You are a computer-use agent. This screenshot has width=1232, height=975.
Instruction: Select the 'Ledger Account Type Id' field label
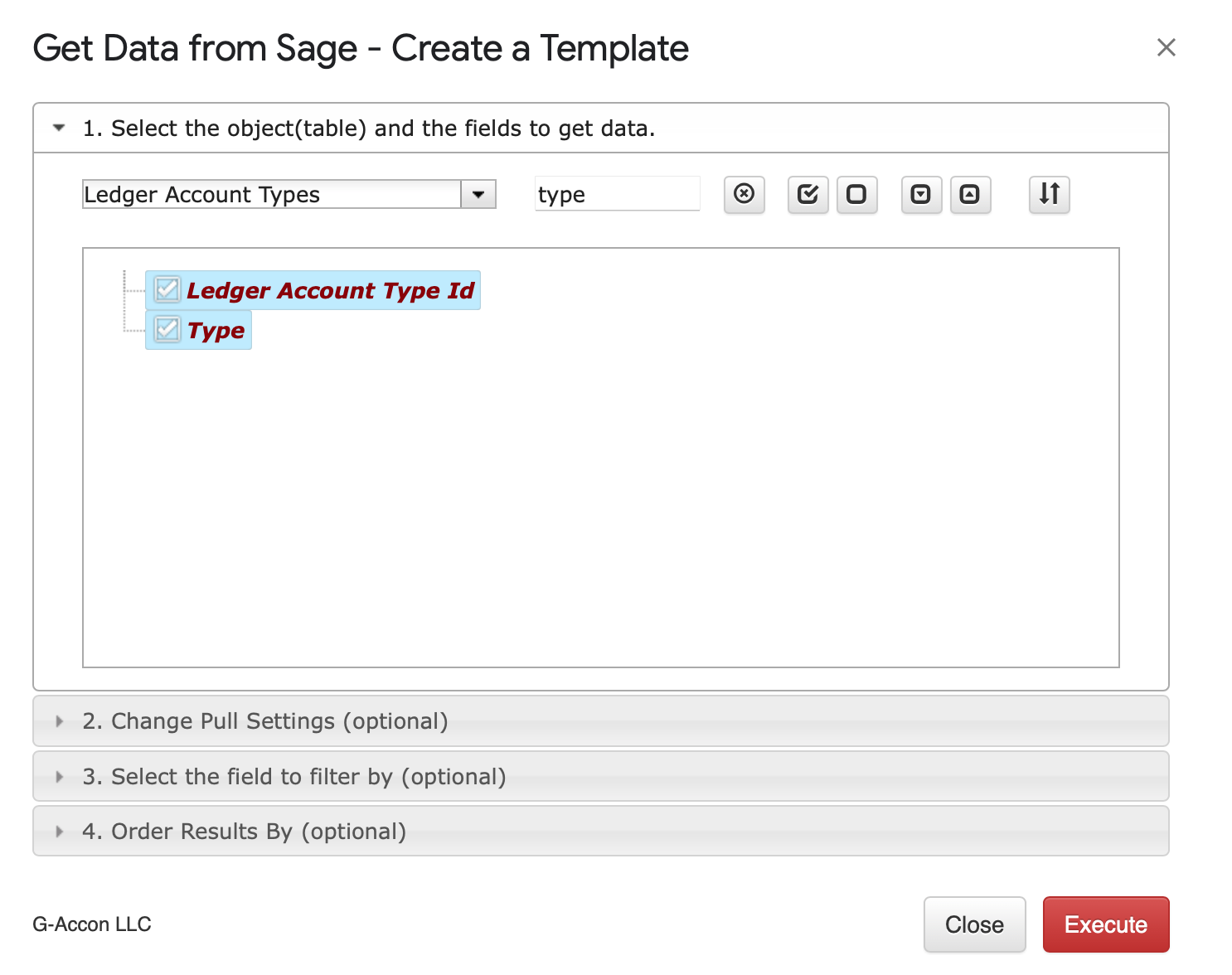(x=330, y=290)
